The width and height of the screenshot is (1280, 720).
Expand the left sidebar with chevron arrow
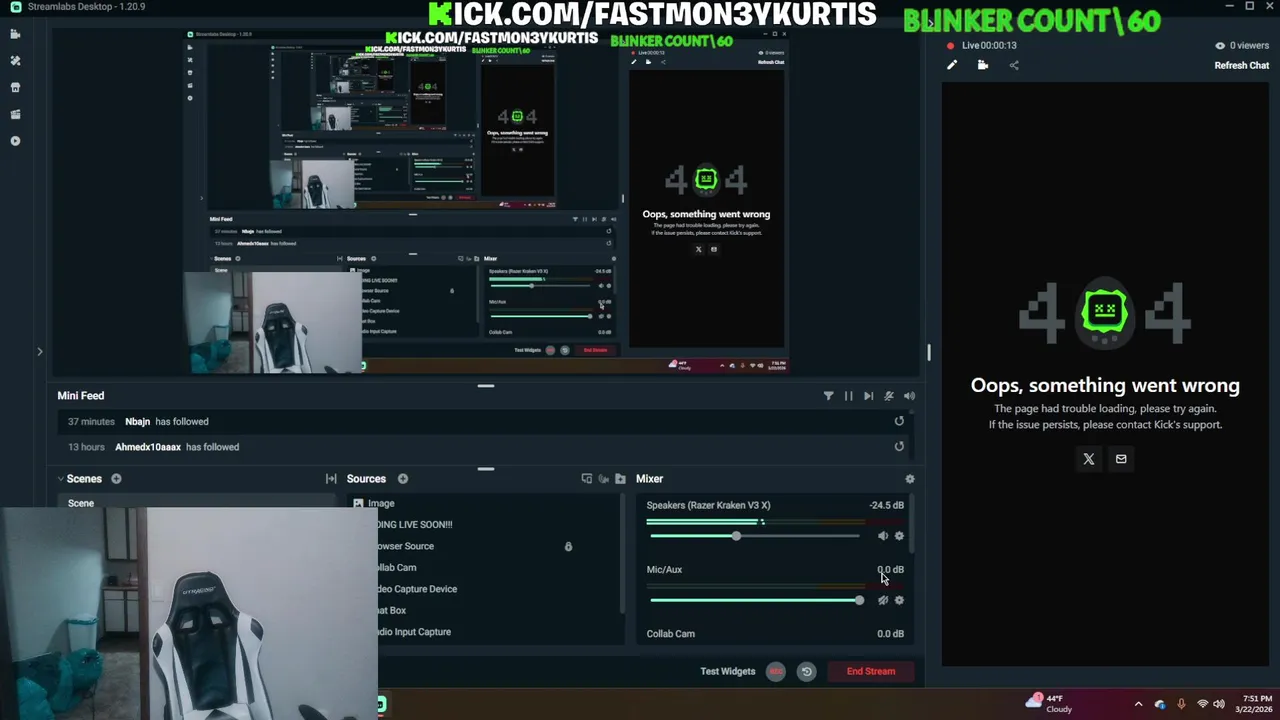point(40,352)
